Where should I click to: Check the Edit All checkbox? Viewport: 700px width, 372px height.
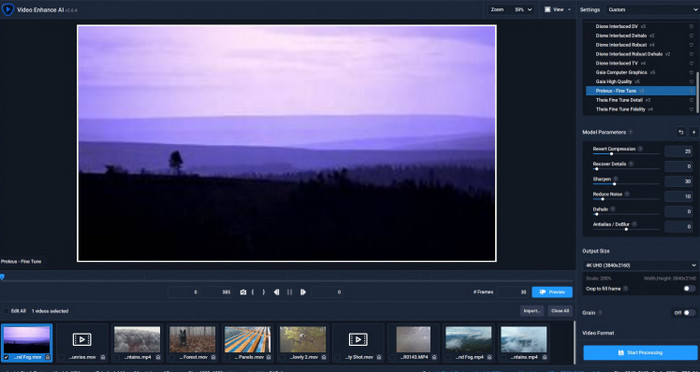pyautogui.click(x=5, y=311)
